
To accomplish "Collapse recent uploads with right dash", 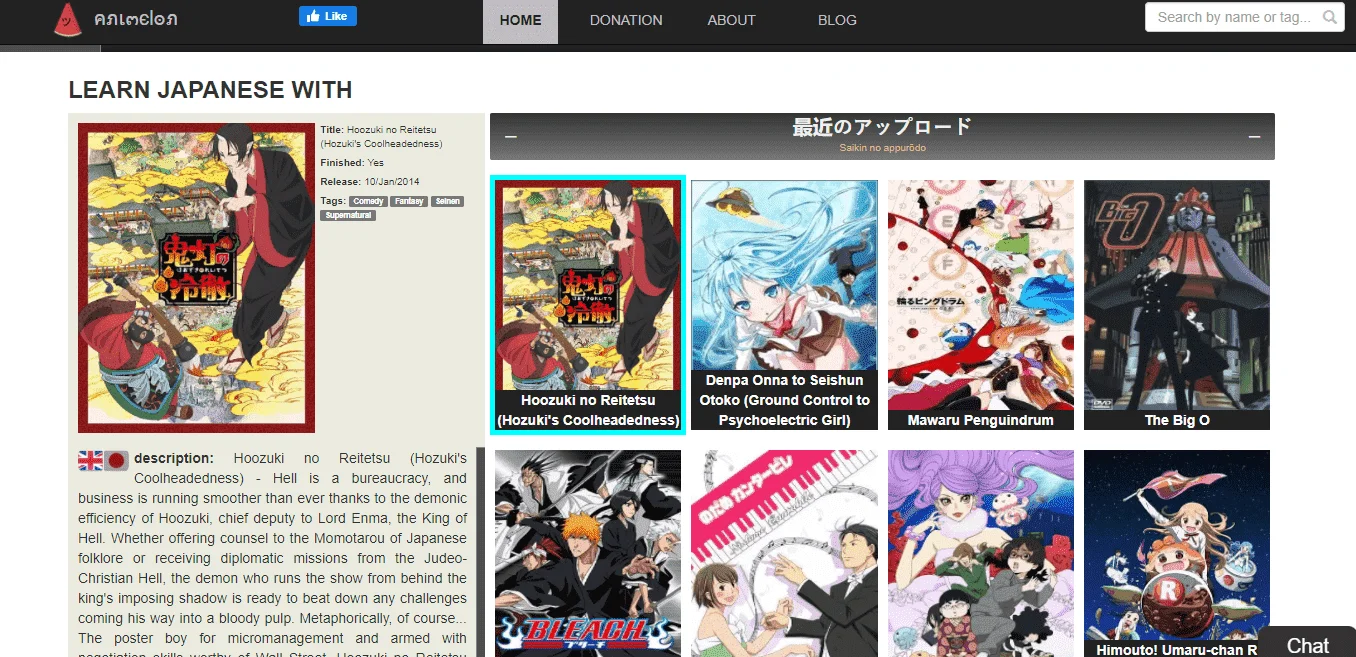I will point(1254,138).
